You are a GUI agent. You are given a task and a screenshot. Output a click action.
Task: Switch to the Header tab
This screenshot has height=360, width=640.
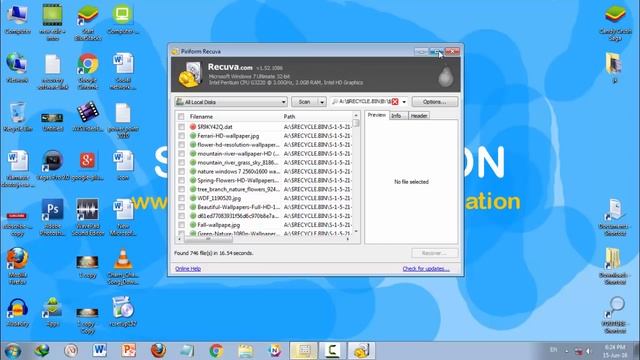pyautogui.click(x=419, y=116)
